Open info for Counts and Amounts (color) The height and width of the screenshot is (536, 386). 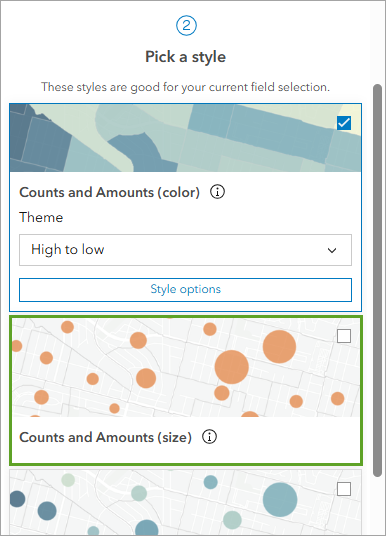coord(217,192)
